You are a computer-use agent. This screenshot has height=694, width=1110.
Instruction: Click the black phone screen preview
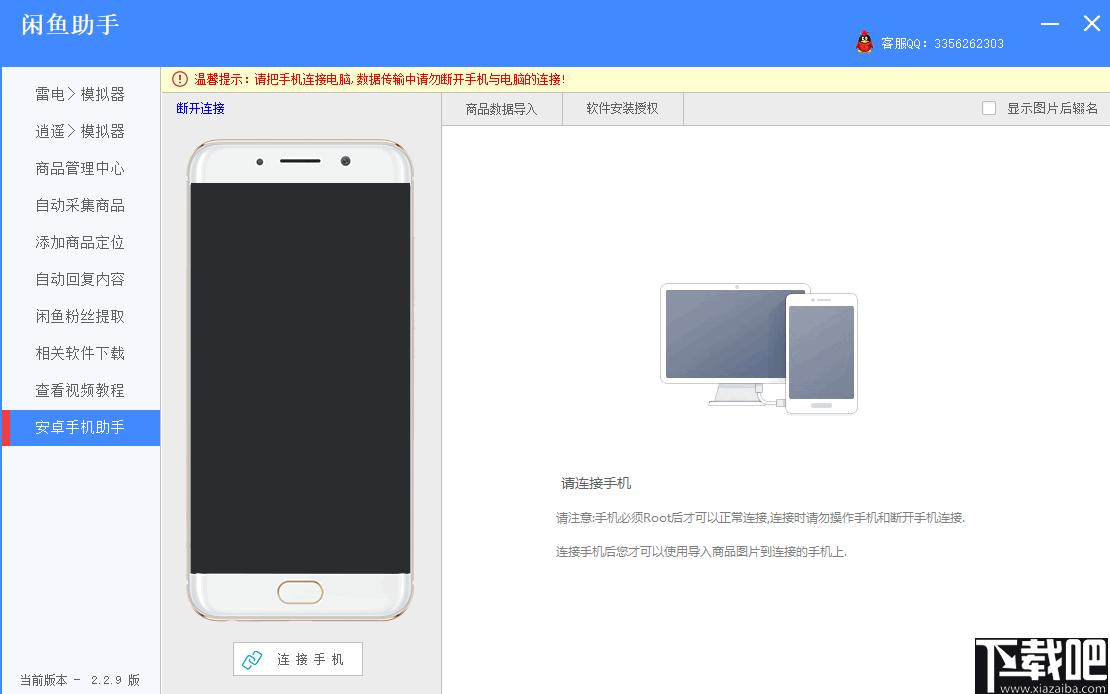[300, 378]
